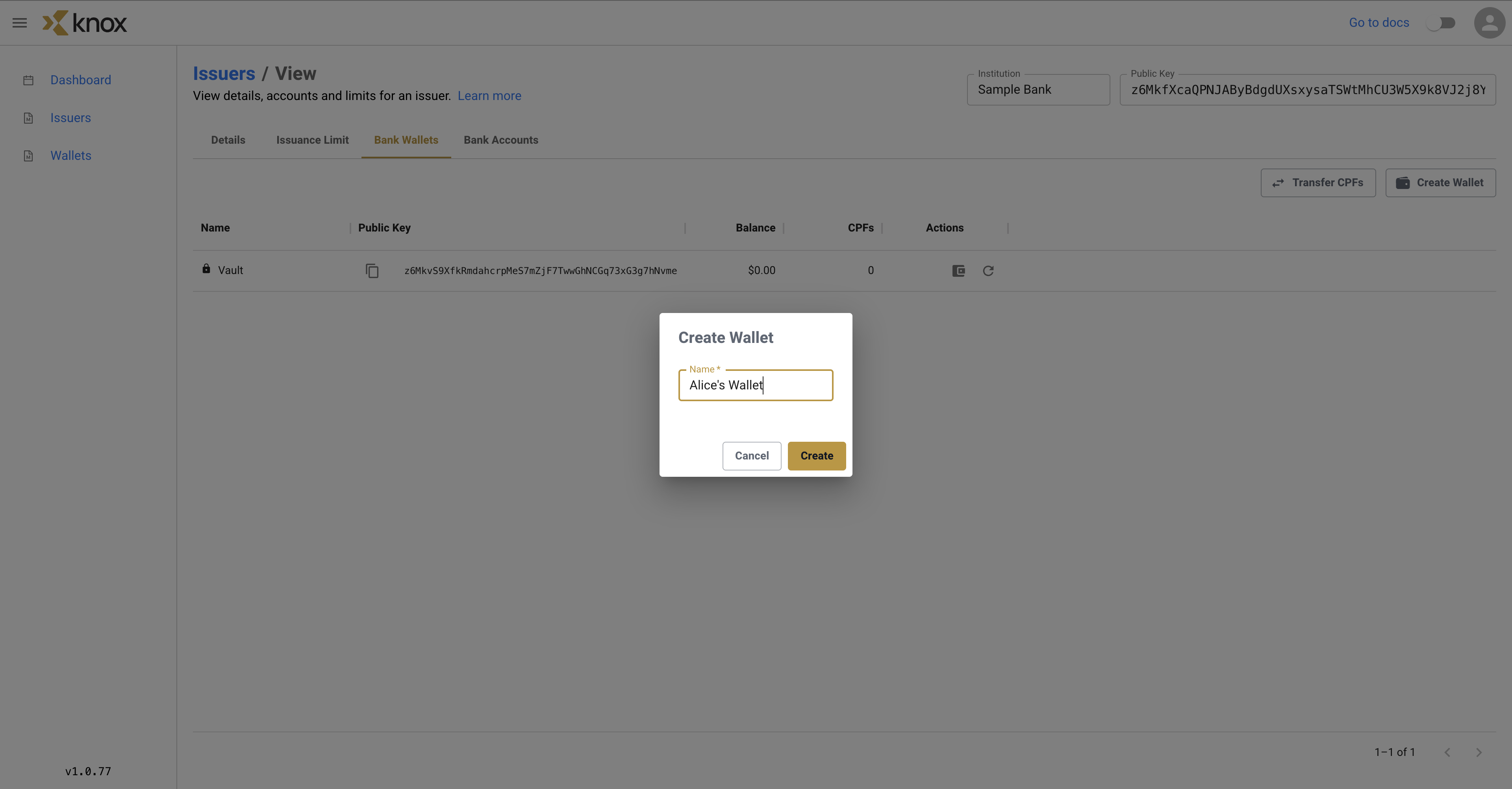Open the hamburger navigation menu
Viewport: 1512px width, 789px height.
(19, 23)
